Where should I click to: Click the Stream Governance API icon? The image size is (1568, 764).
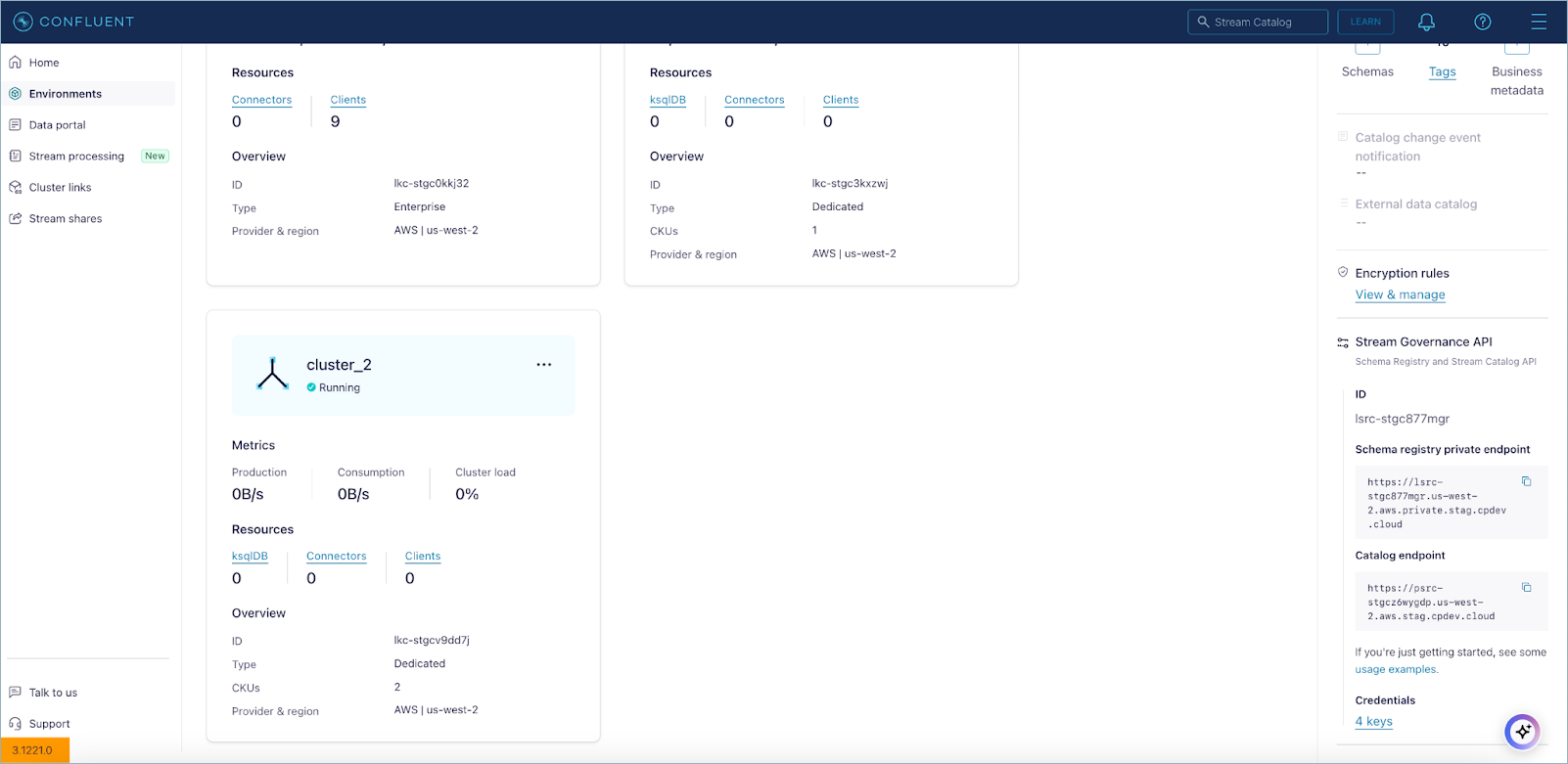[1343, 342]
